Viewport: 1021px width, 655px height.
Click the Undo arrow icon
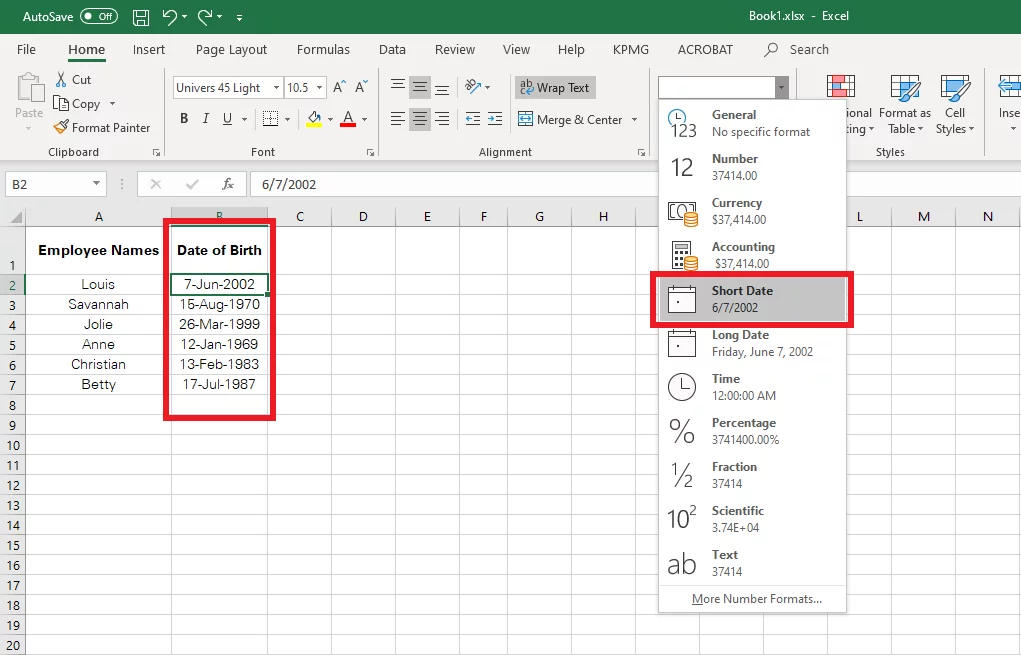tap(170, 17)
